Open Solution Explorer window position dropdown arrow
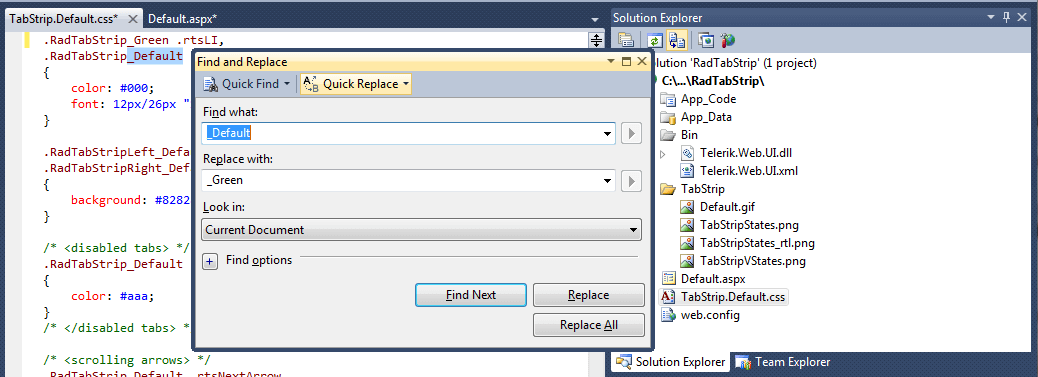This screenshot has width=1038, height=377. 990,17
